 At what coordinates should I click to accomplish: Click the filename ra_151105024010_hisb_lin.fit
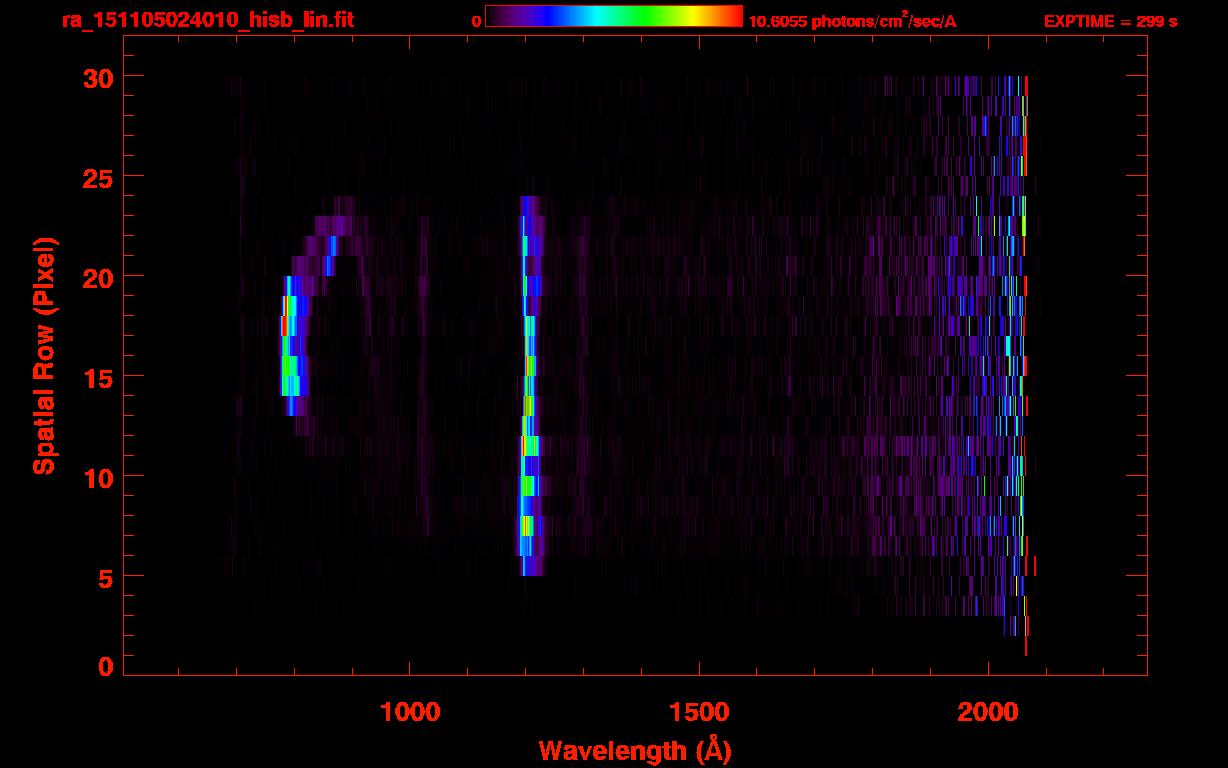(x=206, y=20)
